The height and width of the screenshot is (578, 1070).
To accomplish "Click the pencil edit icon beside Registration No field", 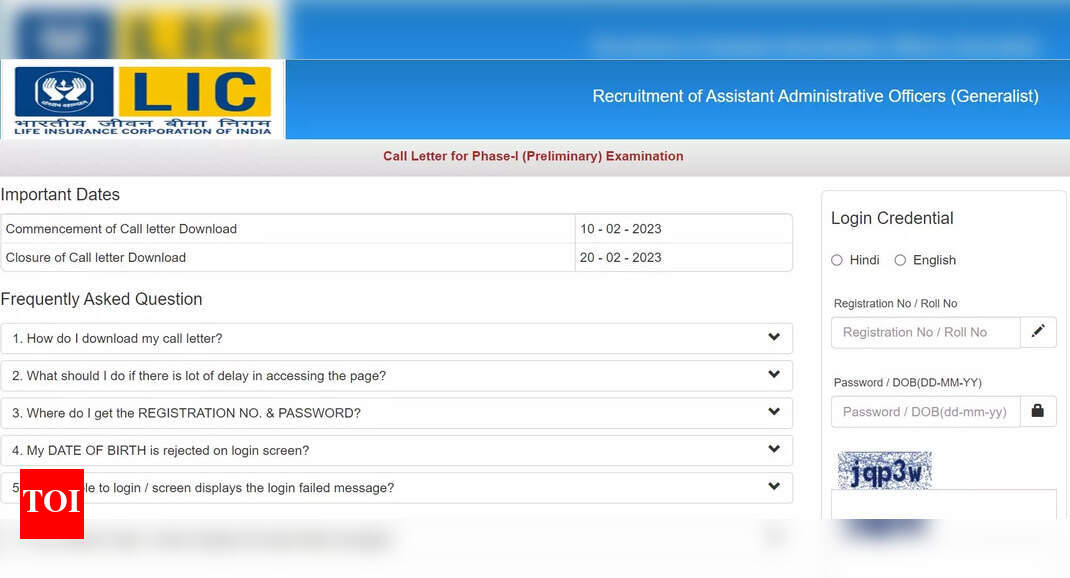I will point(1038,331).
